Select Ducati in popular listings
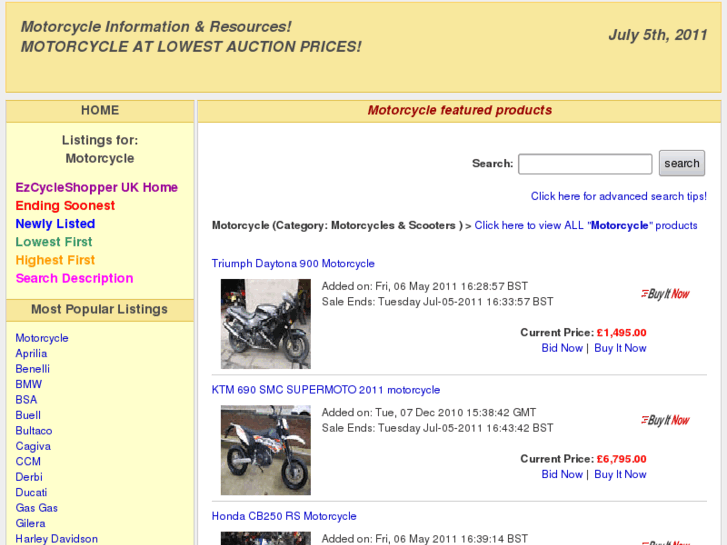 (31, 492)
